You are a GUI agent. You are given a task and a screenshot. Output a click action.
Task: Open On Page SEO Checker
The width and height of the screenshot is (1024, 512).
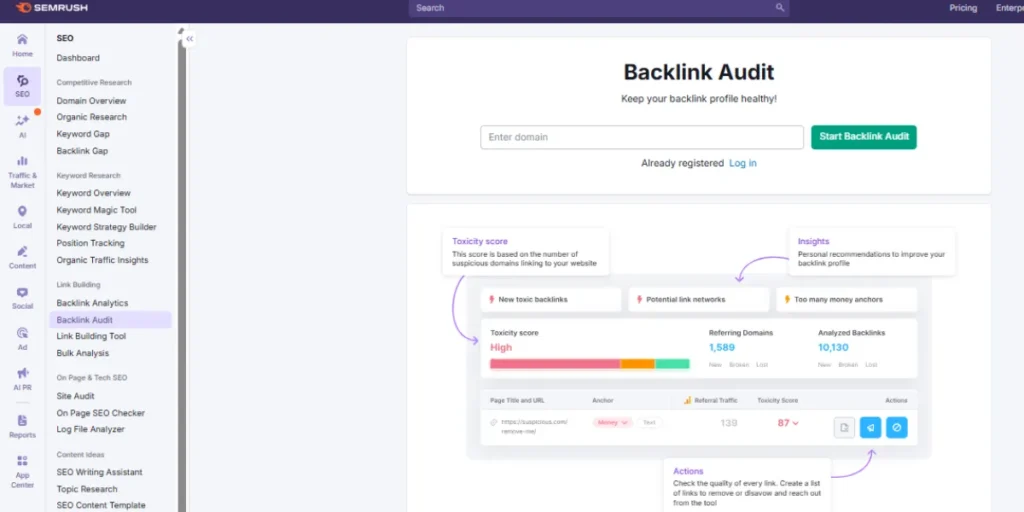tap(101, 413)
